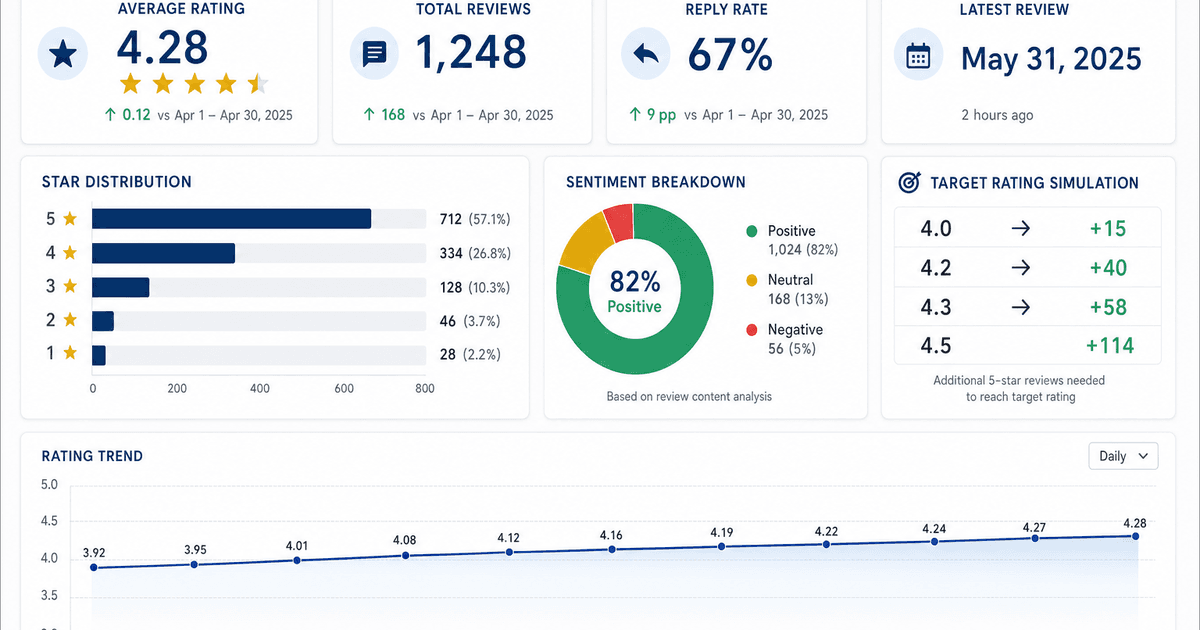Click the 1,248 total reviews figure
Image resolution: width=1200 pixels, height=630 pixels.
point(469,53)
